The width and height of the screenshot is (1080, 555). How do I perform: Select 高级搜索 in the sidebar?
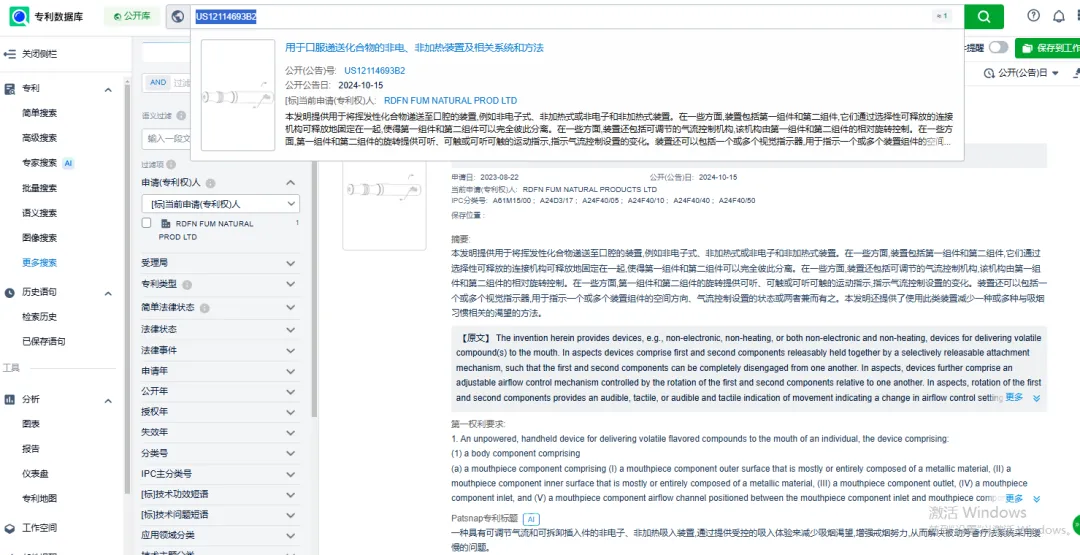[x=40, y=138]
